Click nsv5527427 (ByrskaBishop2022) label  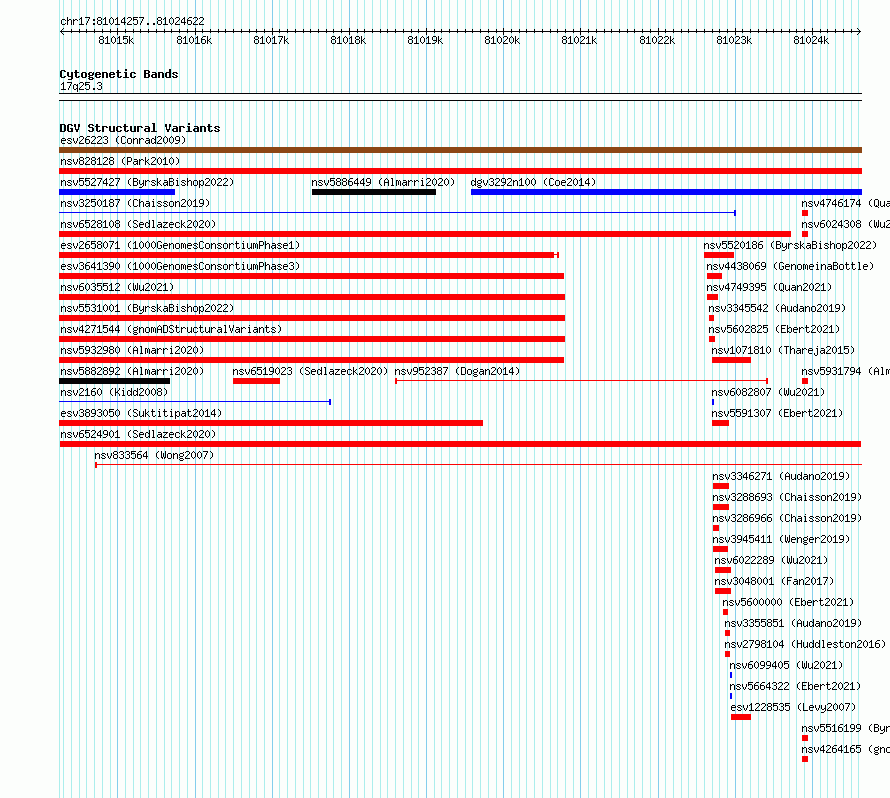coord(147,182)
